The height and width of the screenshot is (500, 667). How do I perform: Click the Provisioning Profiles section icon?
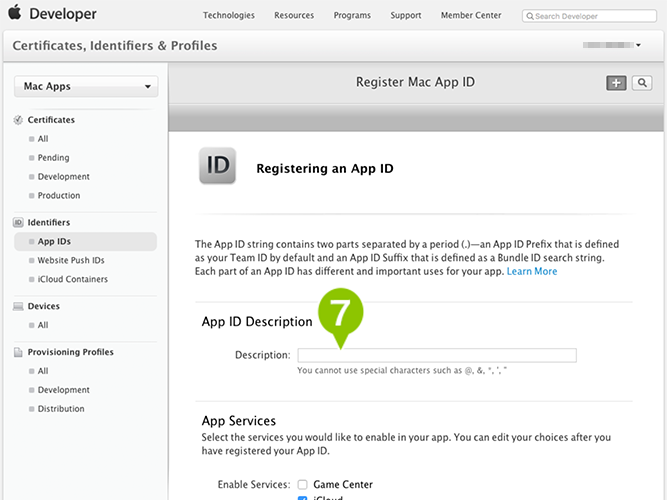point(18,352)
